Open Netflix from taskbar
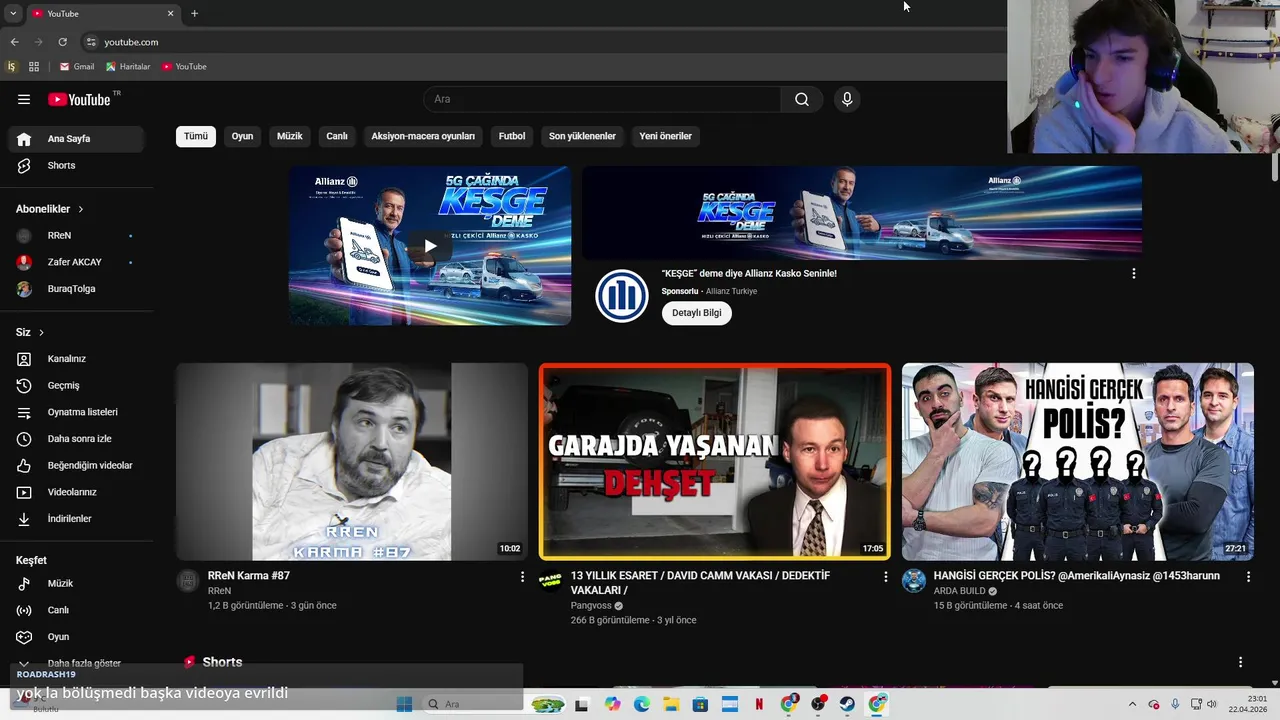This screenshot has height=720, width=1280. [x=758, y=704]
